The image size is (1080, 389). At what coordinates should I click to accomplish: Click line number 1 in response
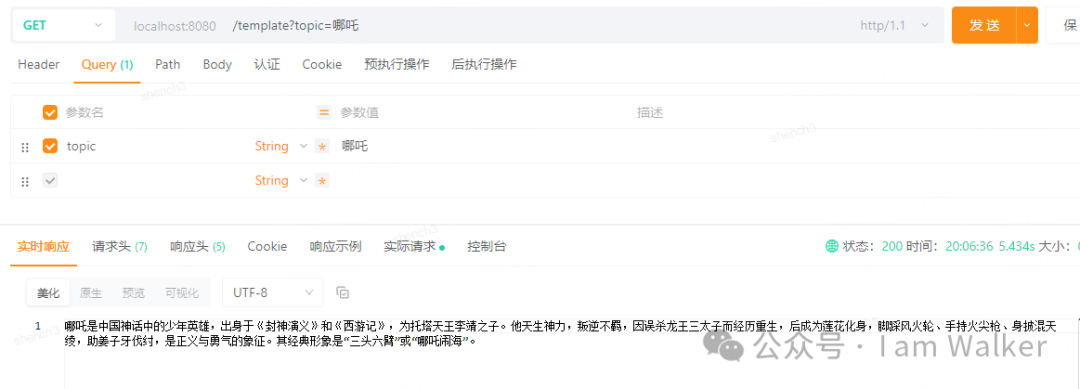pos(38,326)
